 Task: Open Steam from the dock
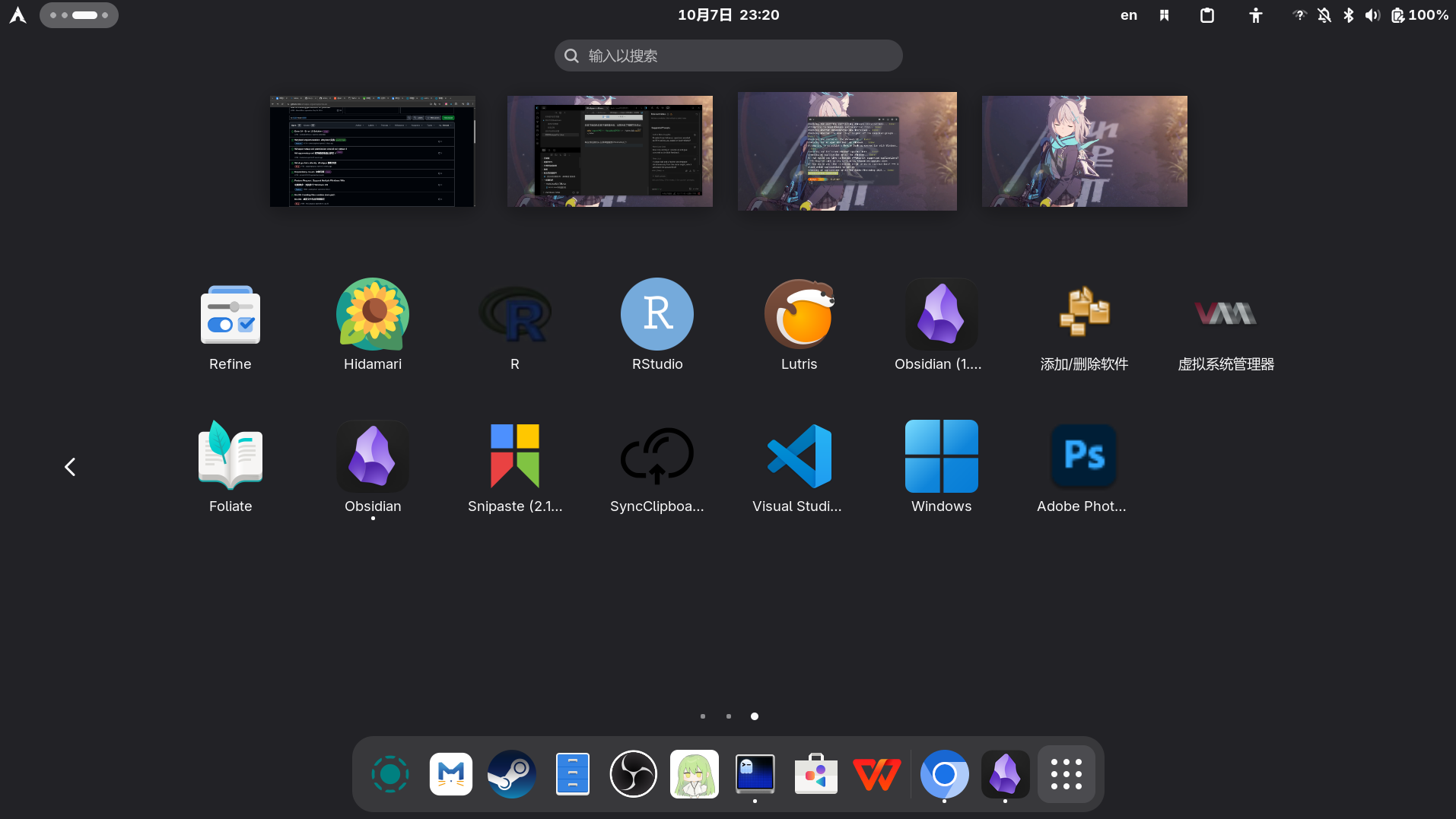coord(512,774)
